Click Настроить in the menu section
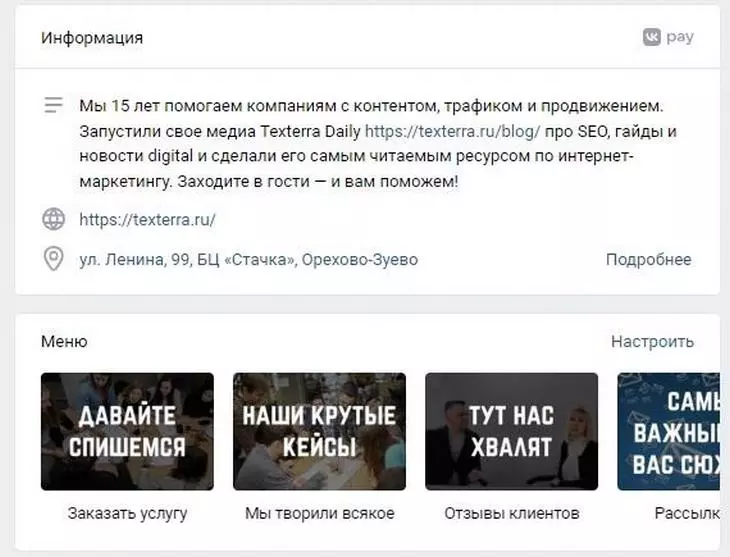Viewport: 730px width, 557px height. pos(652,341)
